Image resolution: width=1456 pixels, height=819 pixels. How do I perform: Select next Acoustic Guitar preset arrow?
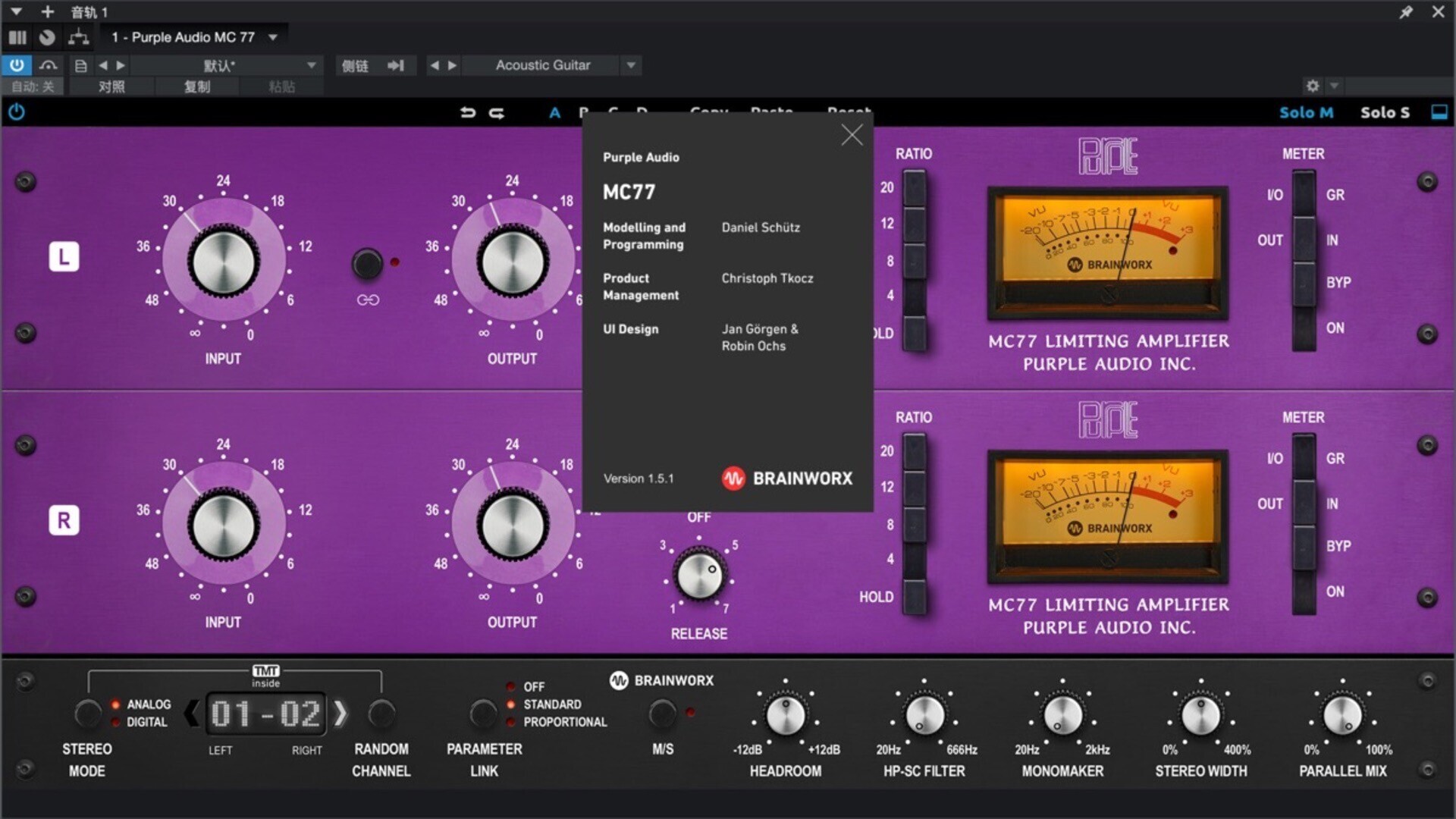pyautogui.click(x=452, y=65)
